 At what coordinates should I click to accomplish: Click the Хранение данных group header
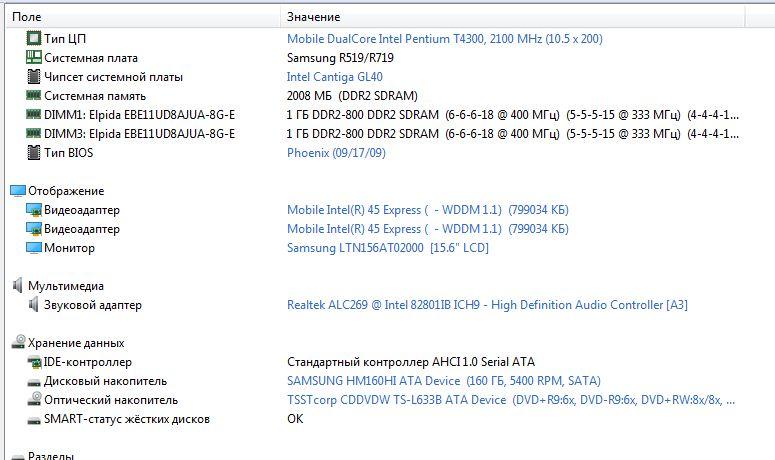point(75,343)
